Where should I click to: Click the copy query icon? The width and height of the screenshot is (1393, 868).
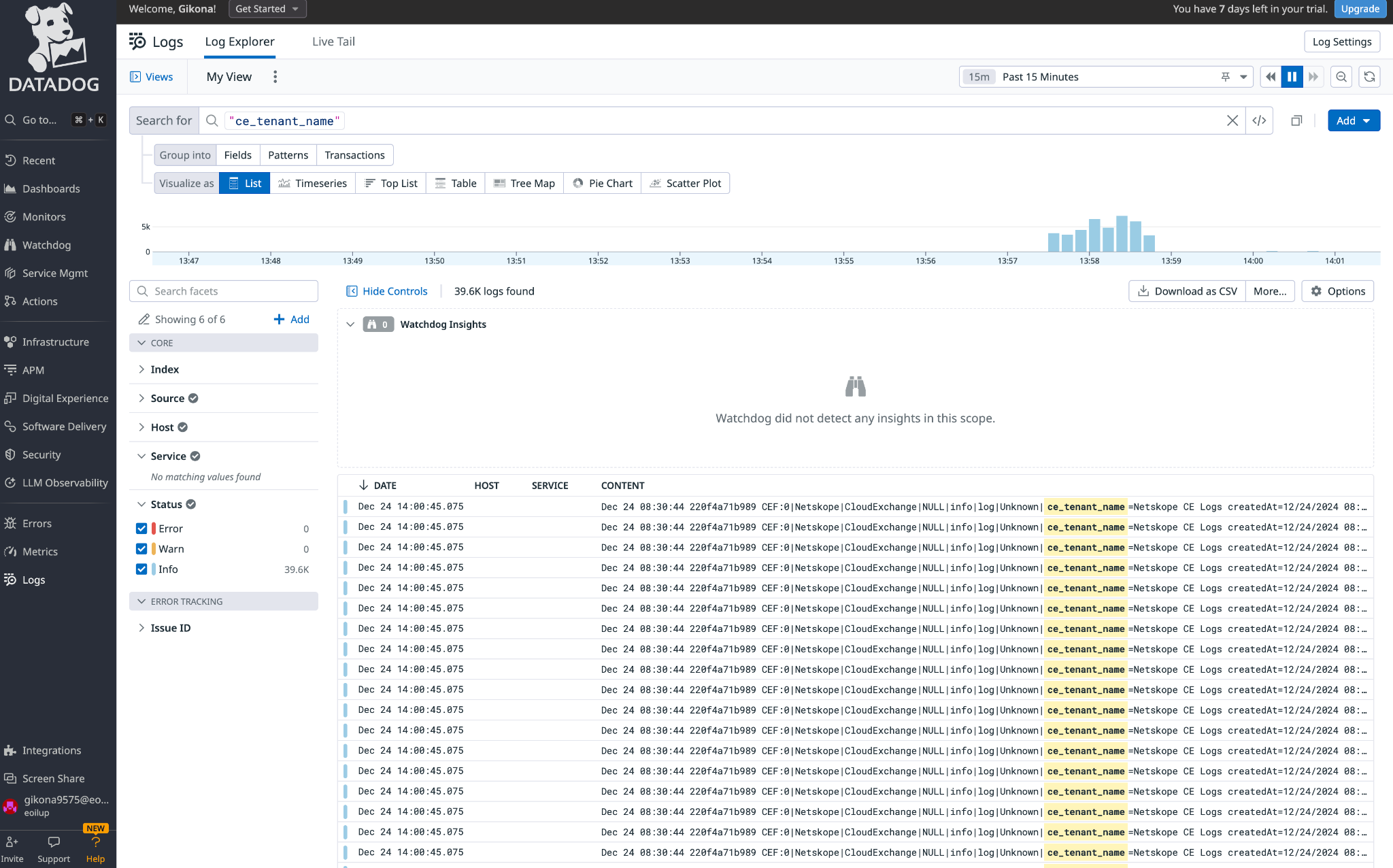click(x=1296, y=120)
